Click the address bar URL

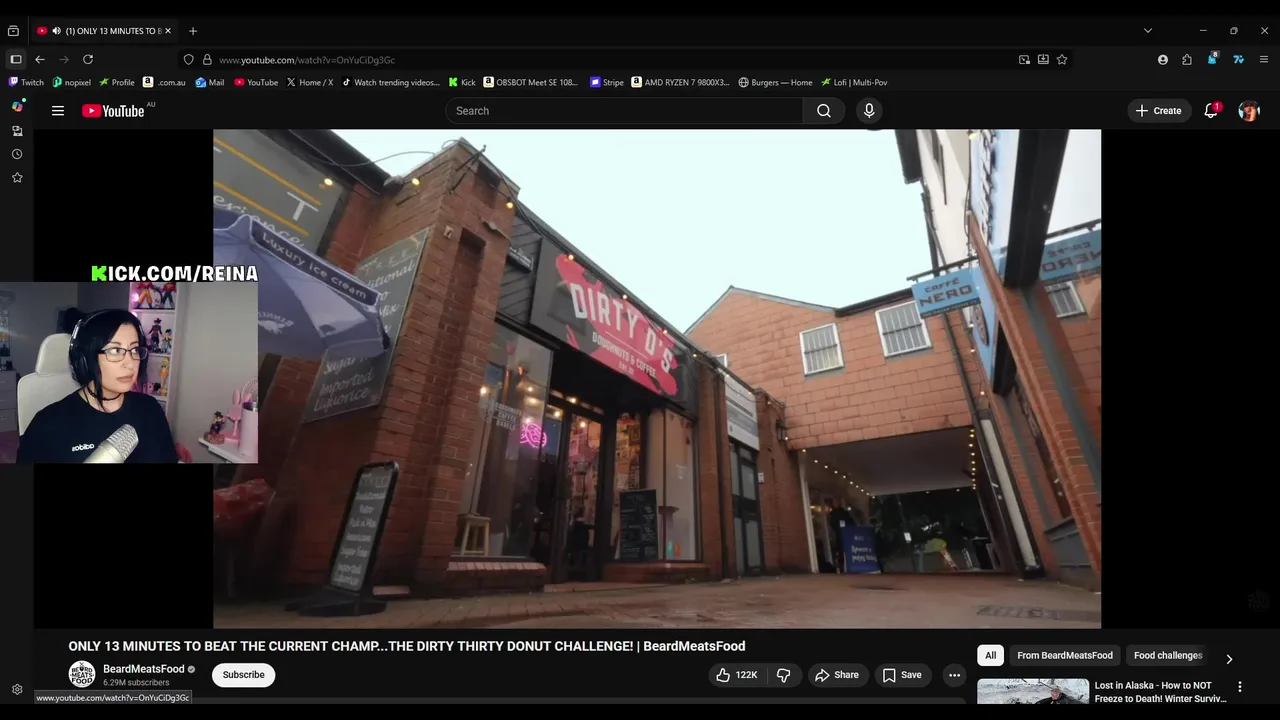(307, 60)
